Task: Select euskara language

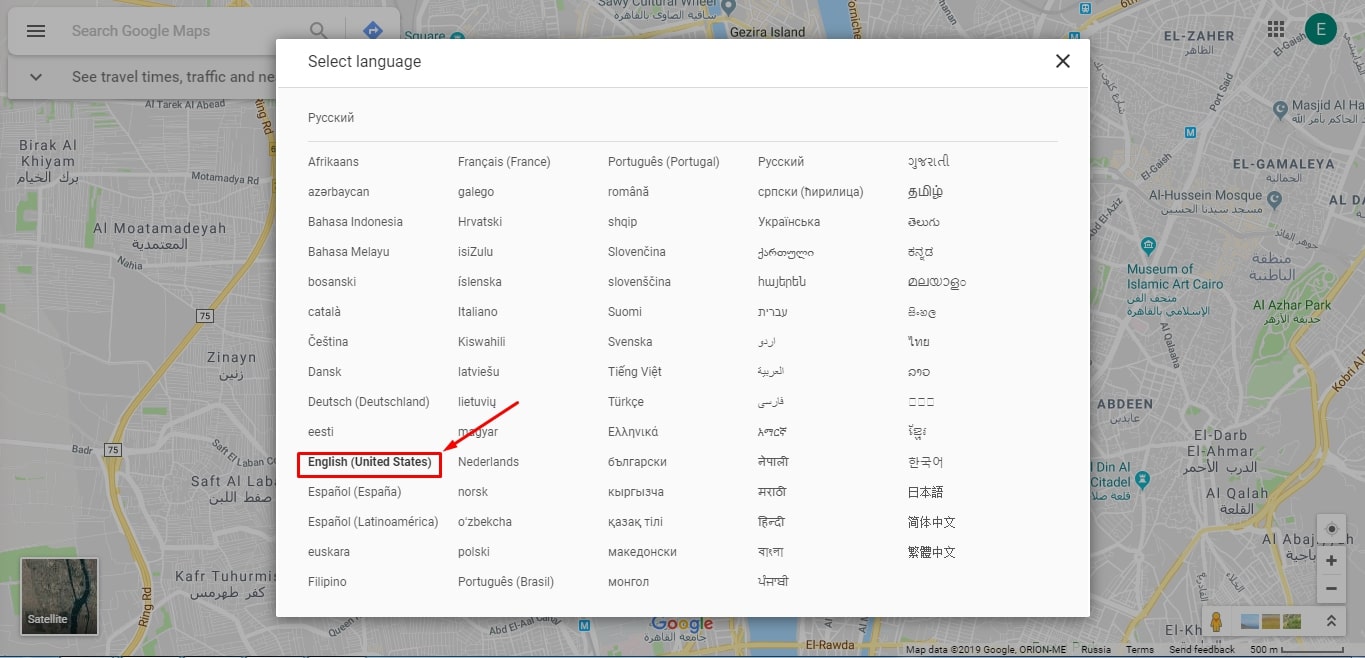Action: click(x=329, y=552)
